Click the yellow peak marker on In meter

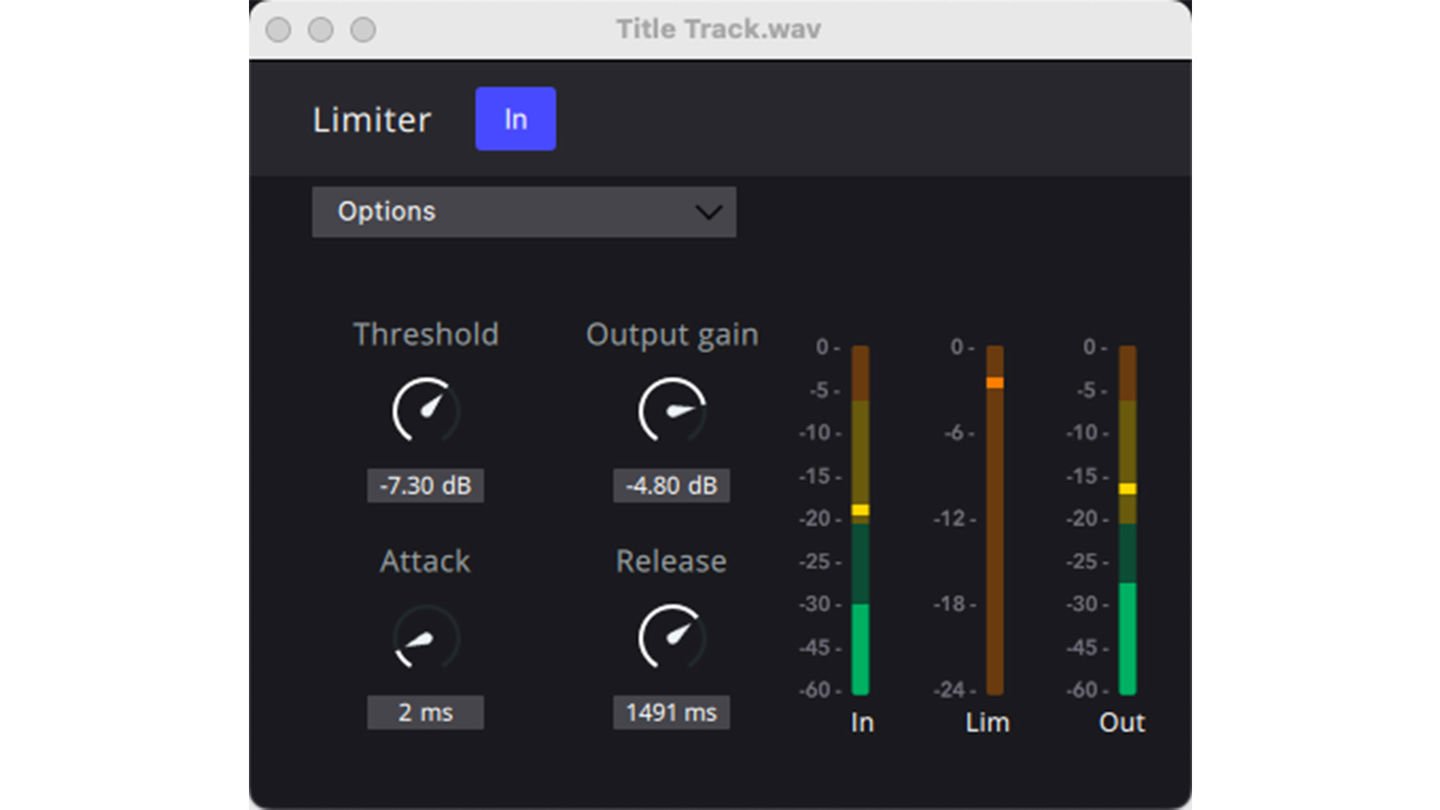[x=860, y=510]
